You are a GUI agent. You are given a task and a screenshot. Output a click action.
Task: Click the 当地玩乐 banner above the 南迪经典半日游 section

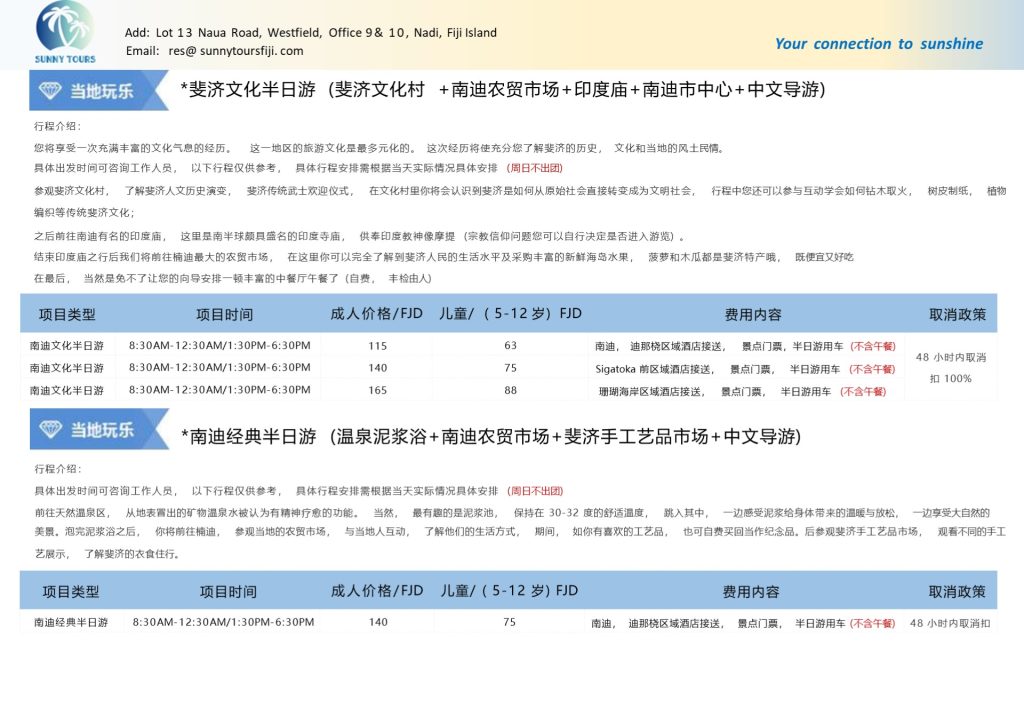(x=98, y=430)
